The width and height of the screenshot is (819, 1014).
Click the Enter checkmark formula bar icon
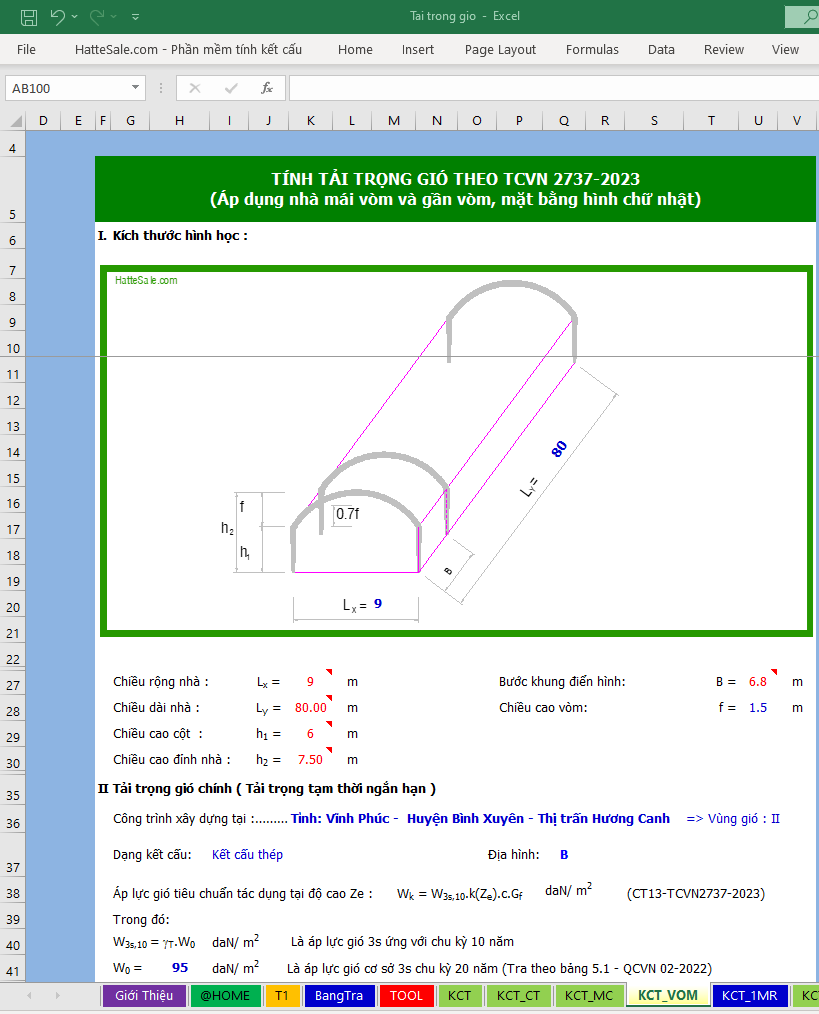tap(231, 88)
